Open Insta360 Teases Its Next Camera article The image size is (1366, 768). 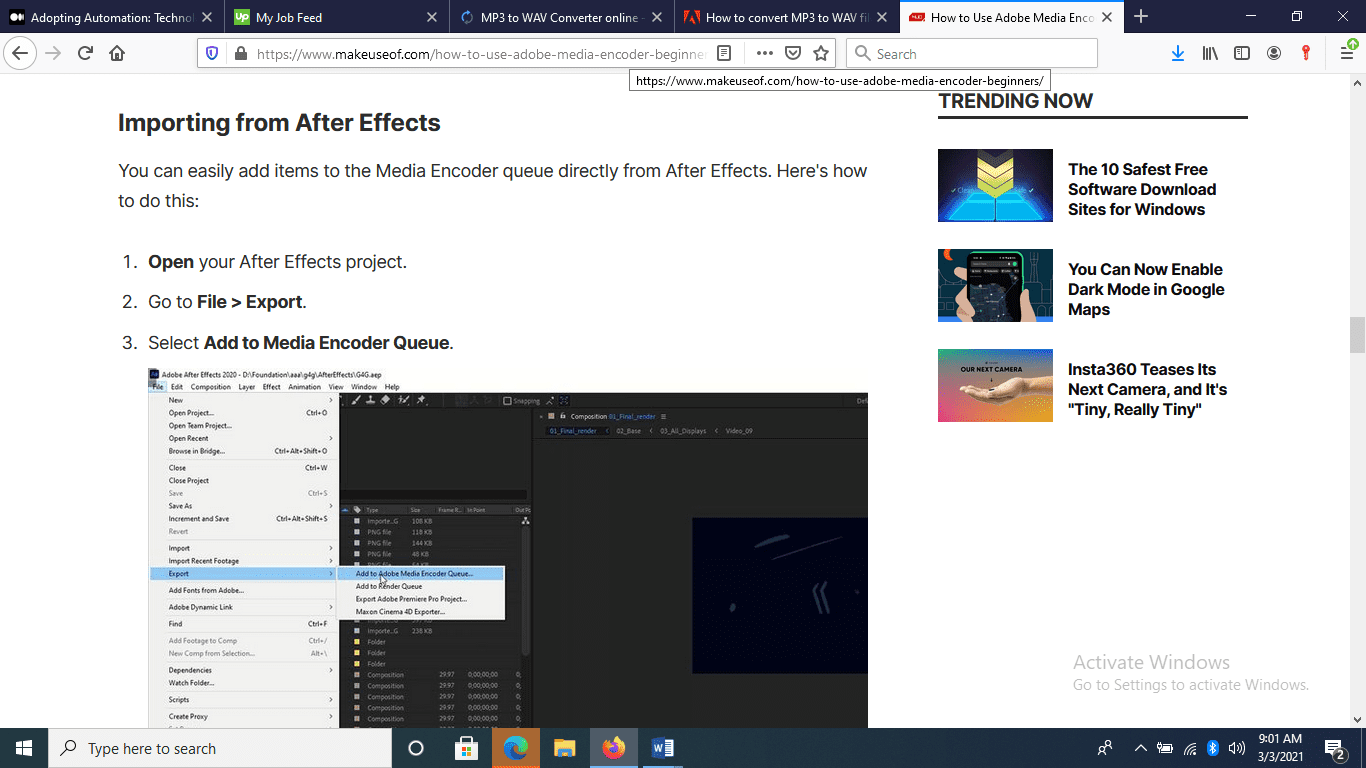(1147, 389)
